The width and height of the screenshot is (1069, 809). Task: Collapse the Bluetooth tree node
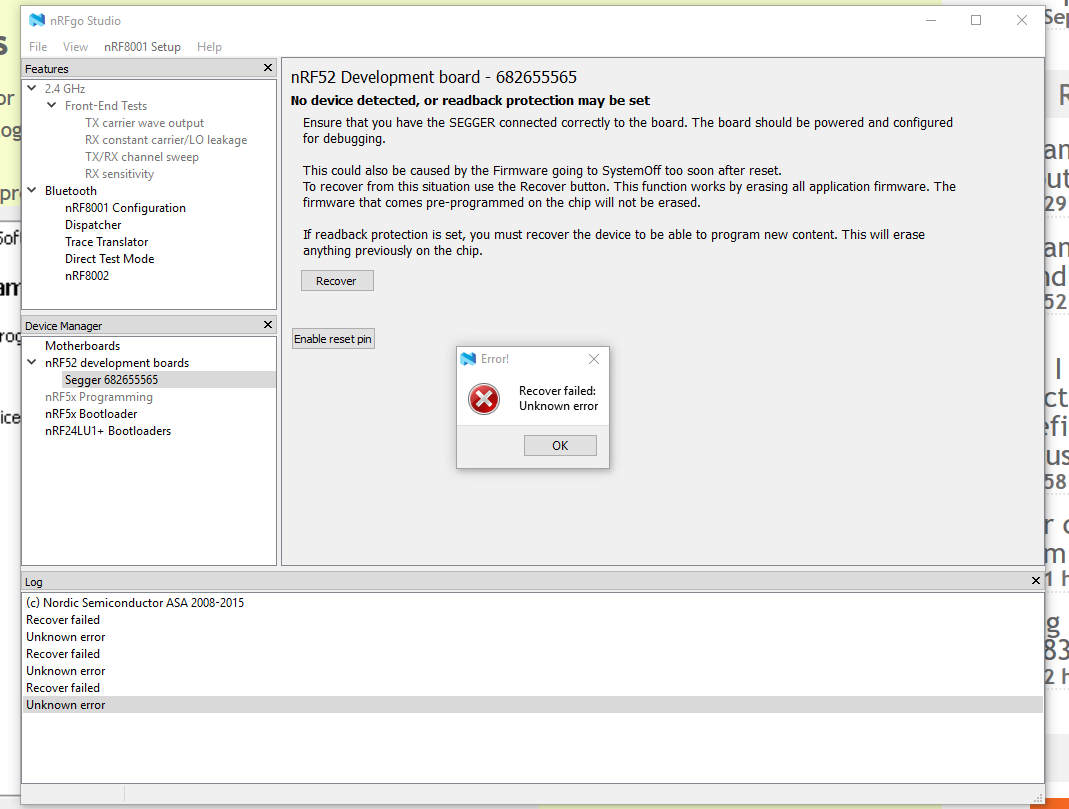(32, 190)
